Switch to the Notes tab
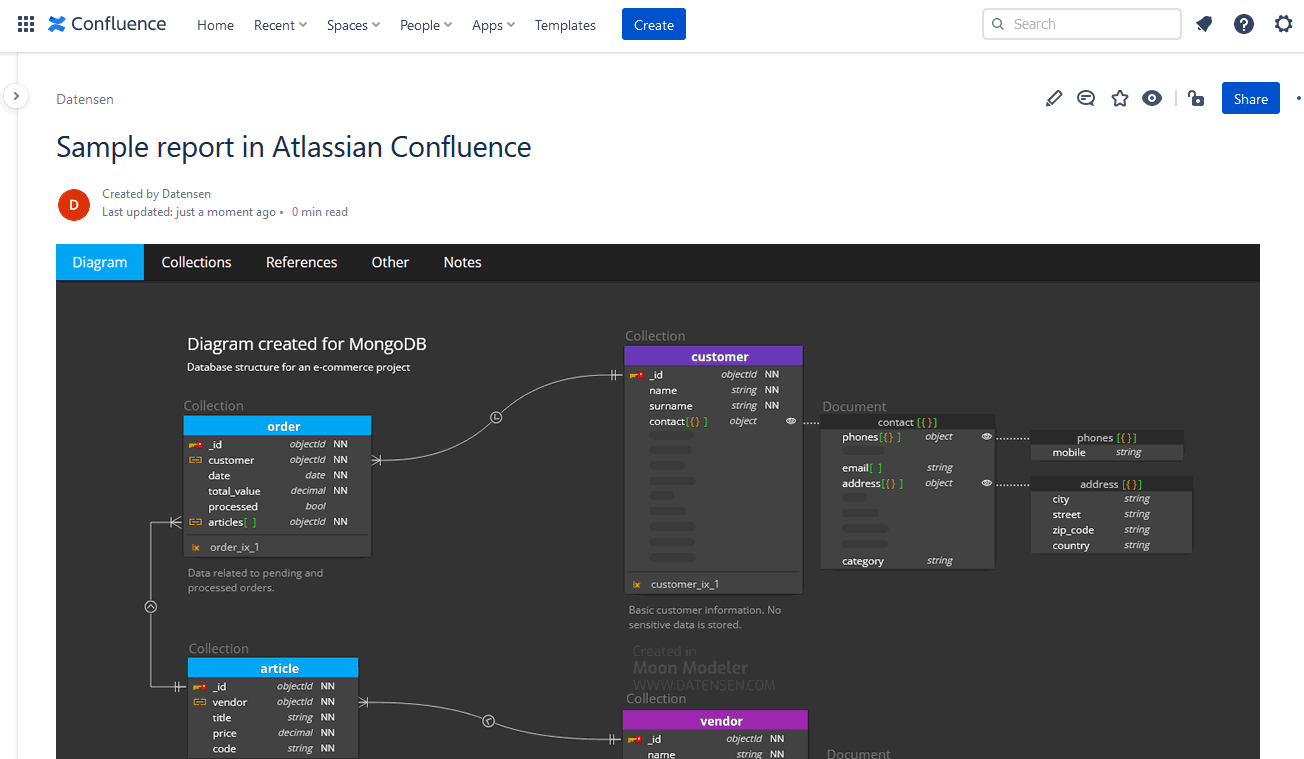The width and height of the screenshot is (1304, 759). [x=462, y=262]
